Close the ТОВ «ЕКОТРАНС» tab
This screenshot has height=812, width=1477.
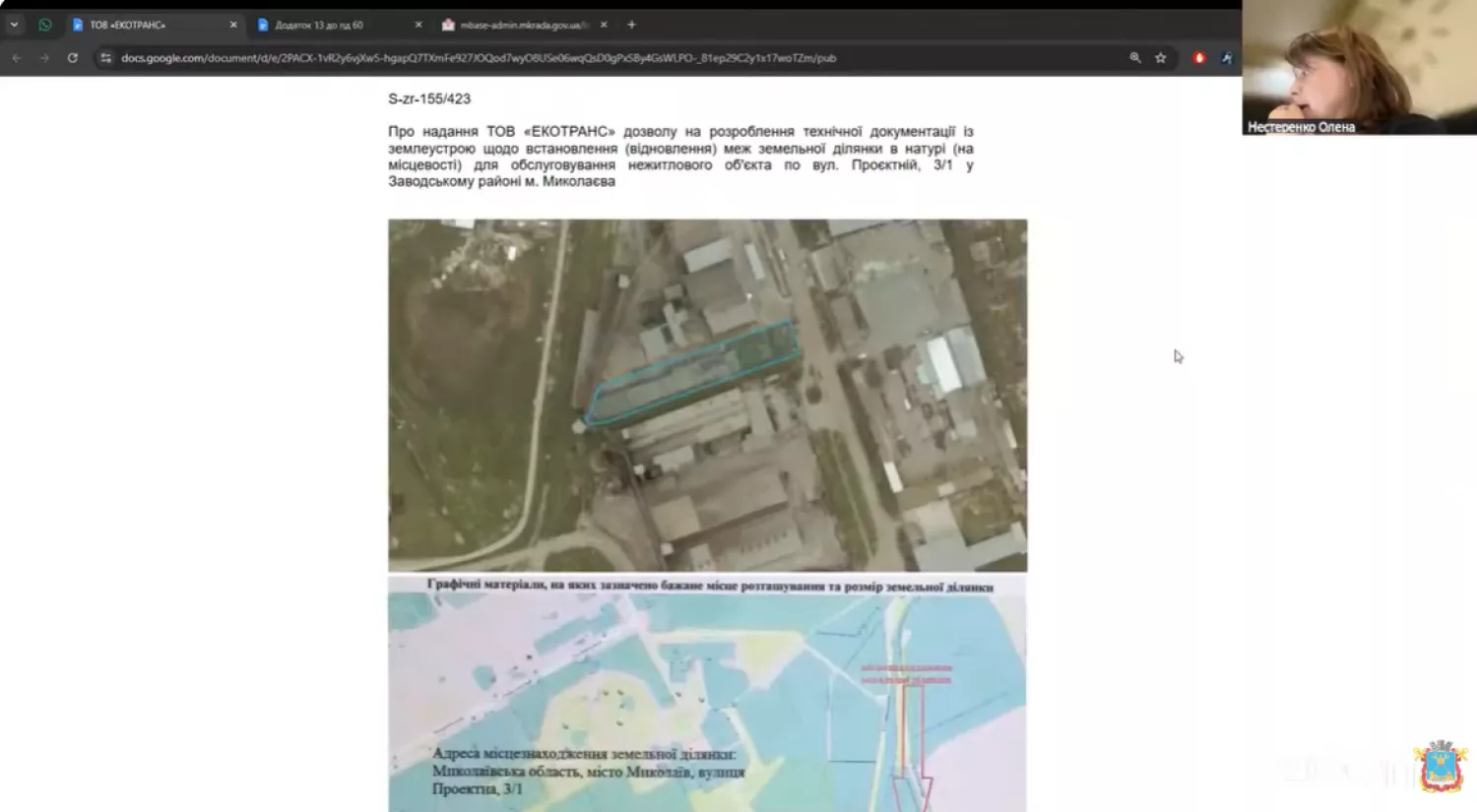(233, 25)
